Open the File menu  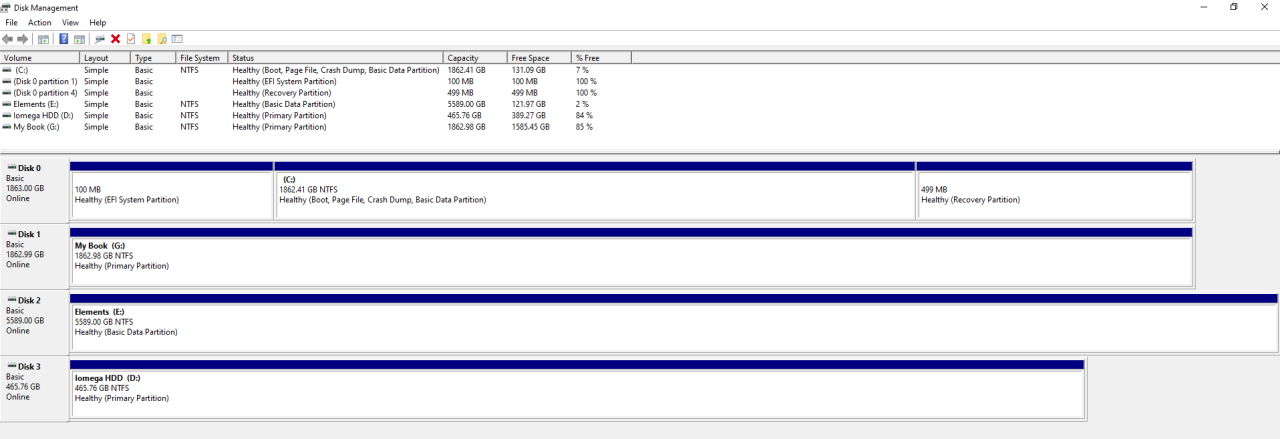tap(11, 22)
